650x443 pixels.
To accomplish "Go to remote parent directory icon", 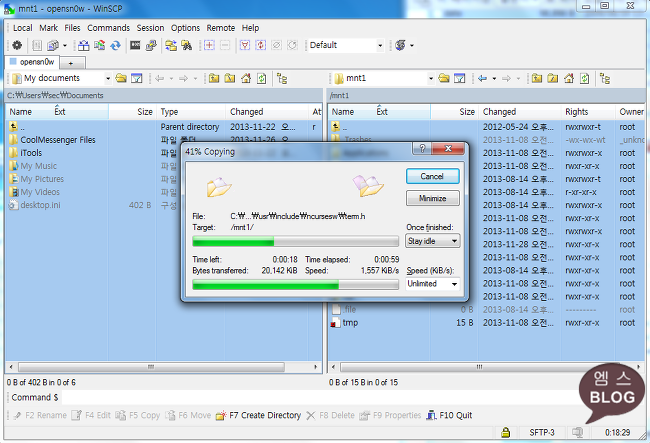I will [537, 78].
